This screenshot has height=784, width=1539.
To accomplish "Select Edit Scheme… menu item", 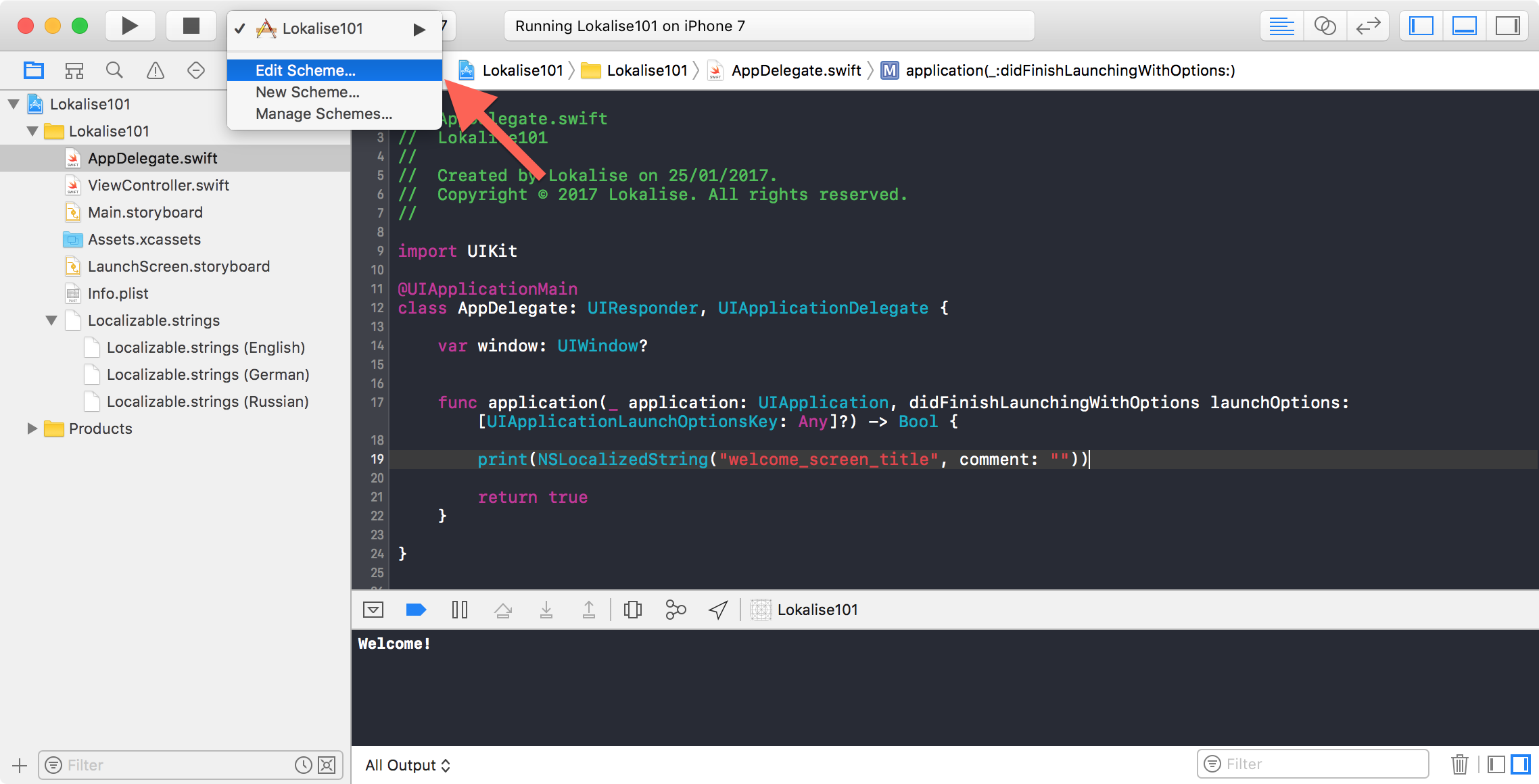I will [334, 70].
